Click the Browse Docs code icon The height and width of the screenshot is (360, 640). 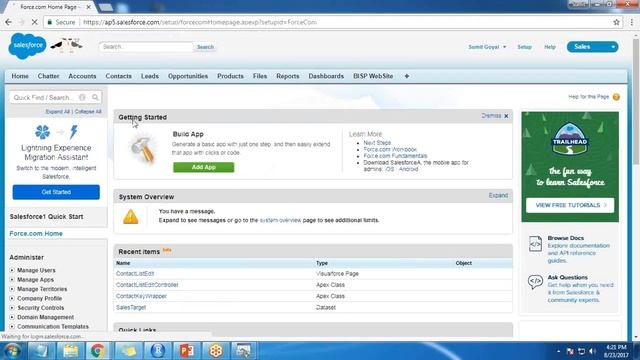[x=535, y=244]
